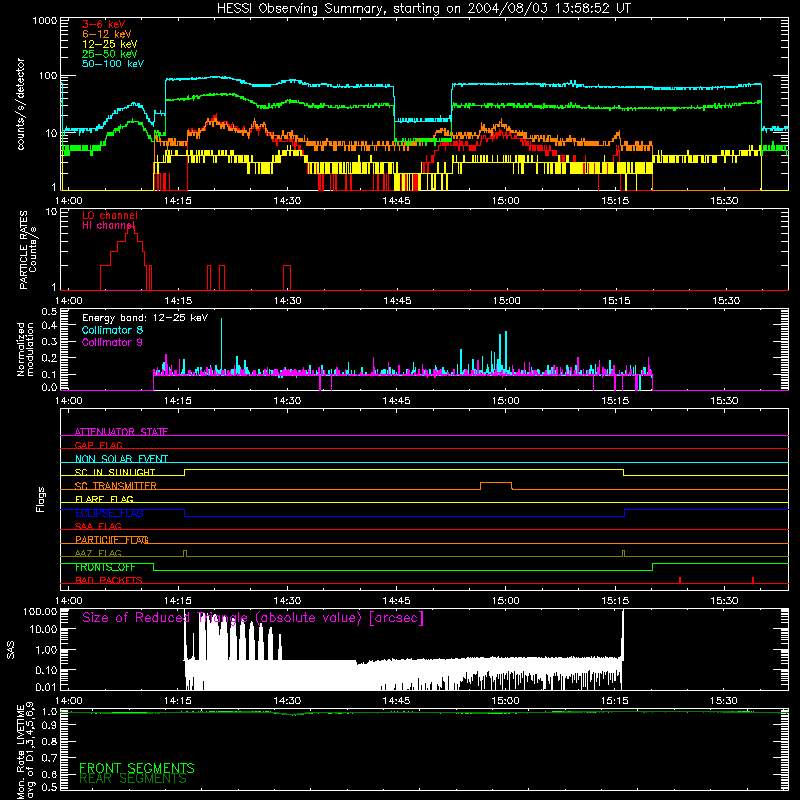This screenshot has width=800, height=800.
Task: Click the 'counts/s/detector' y-axis label
Action: (x=20, y=104)
